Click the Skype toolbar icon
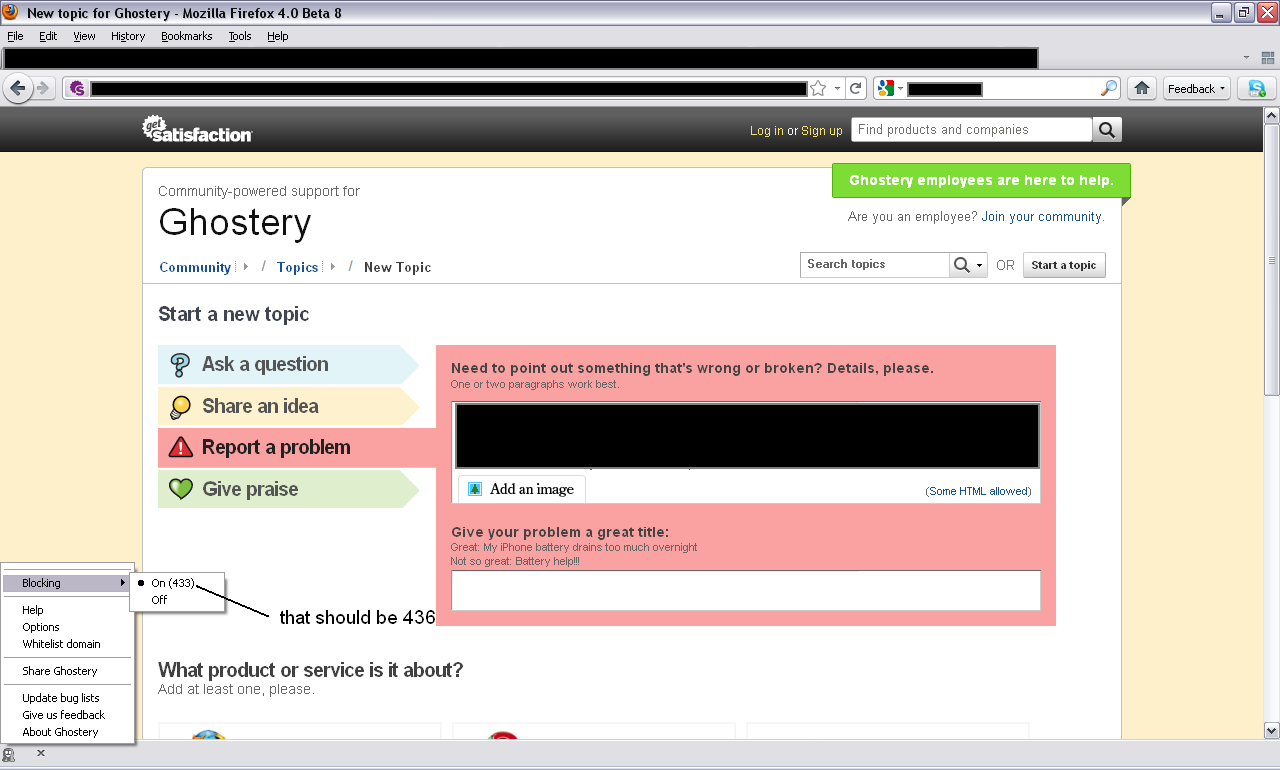 pos(1257,89)
